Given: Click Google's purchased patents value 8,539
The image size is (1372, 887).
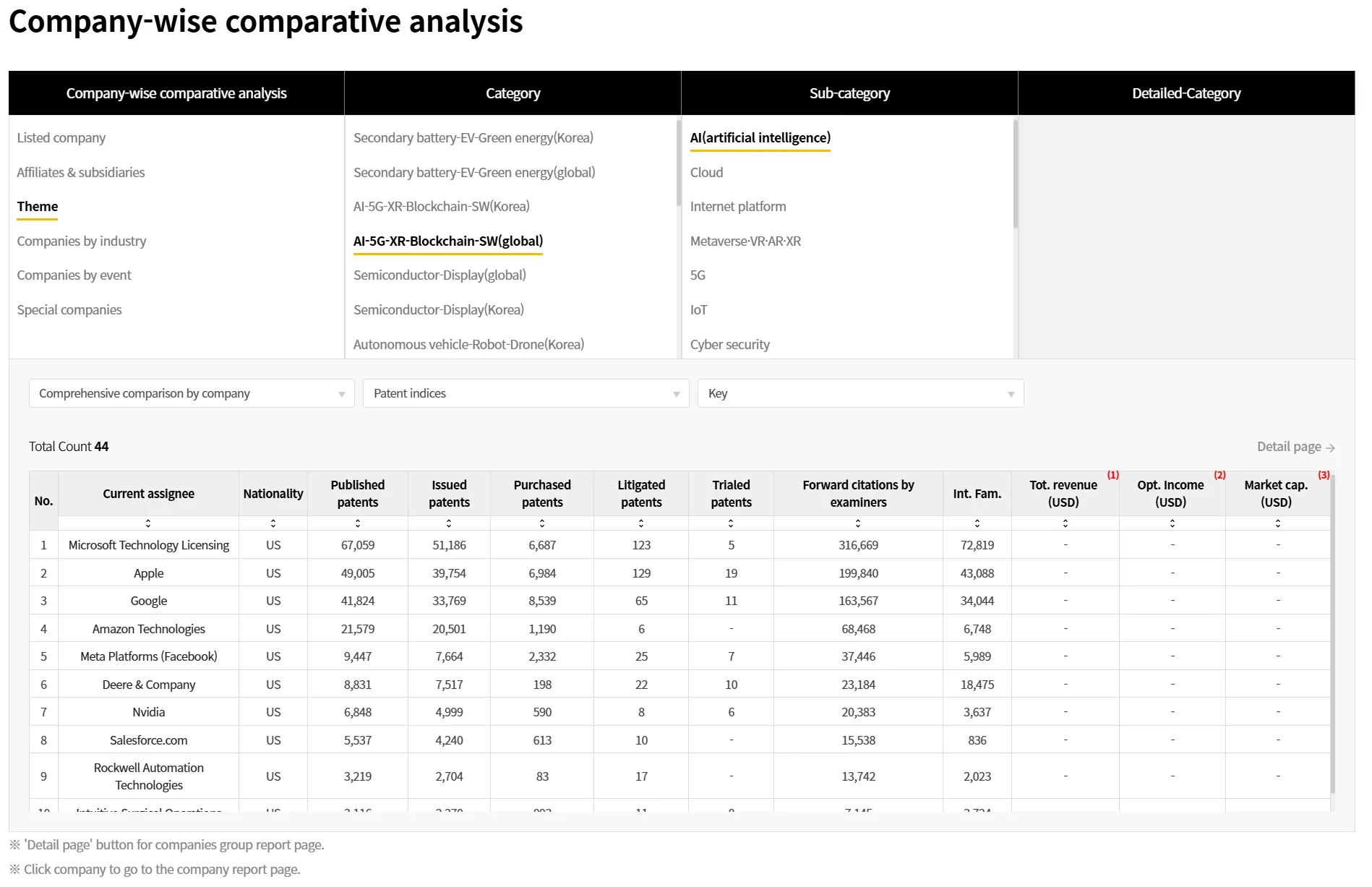Looking at the screenshot, I should click(x=542, y=601).
